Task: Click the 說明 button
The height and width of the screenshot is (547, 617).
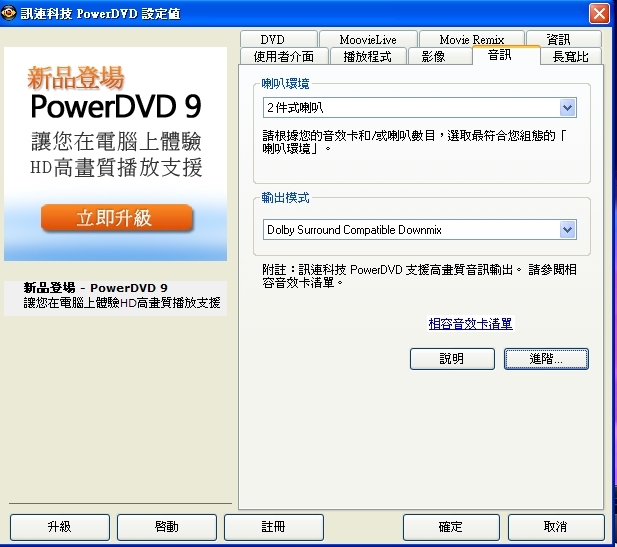Action: [452, 359]
